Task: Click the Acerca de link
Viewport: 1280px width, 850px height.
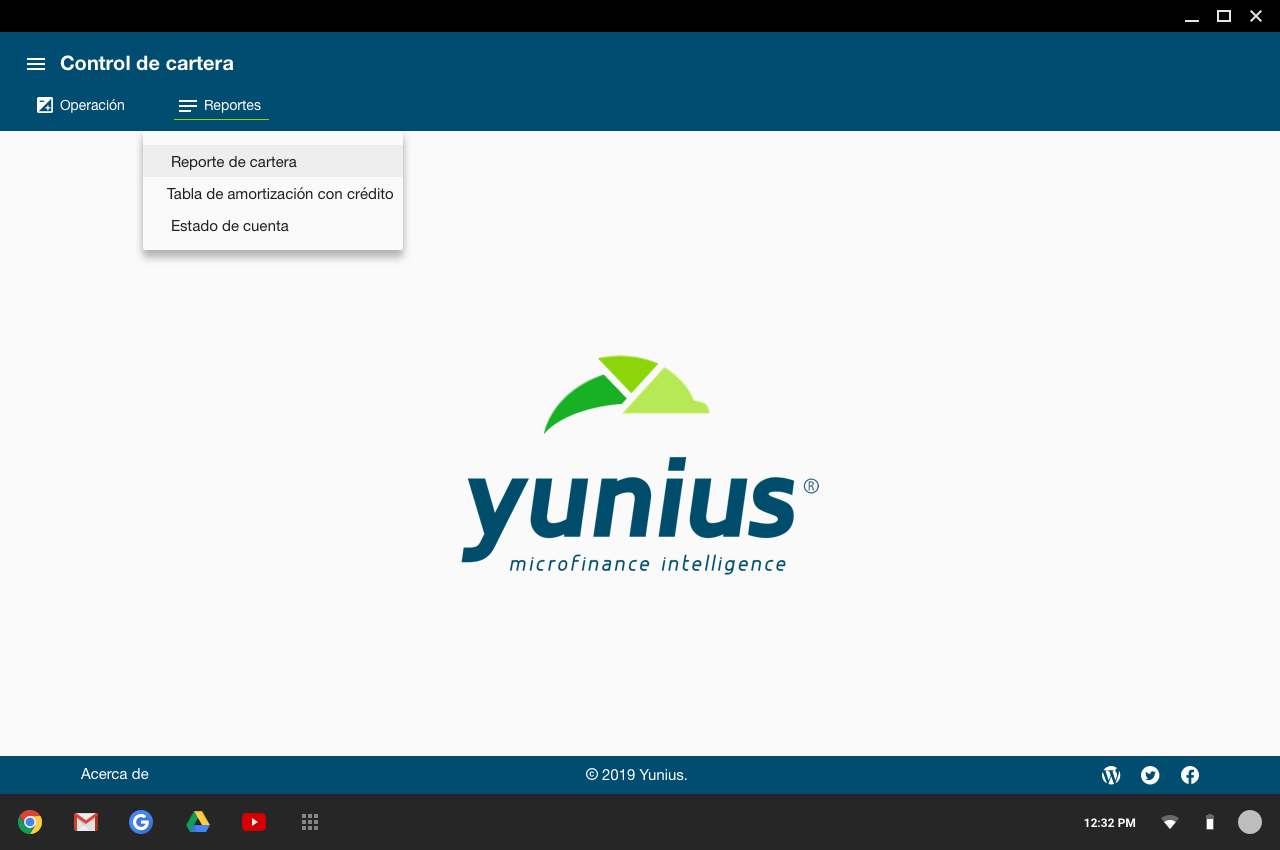Action: pos(115,774)
